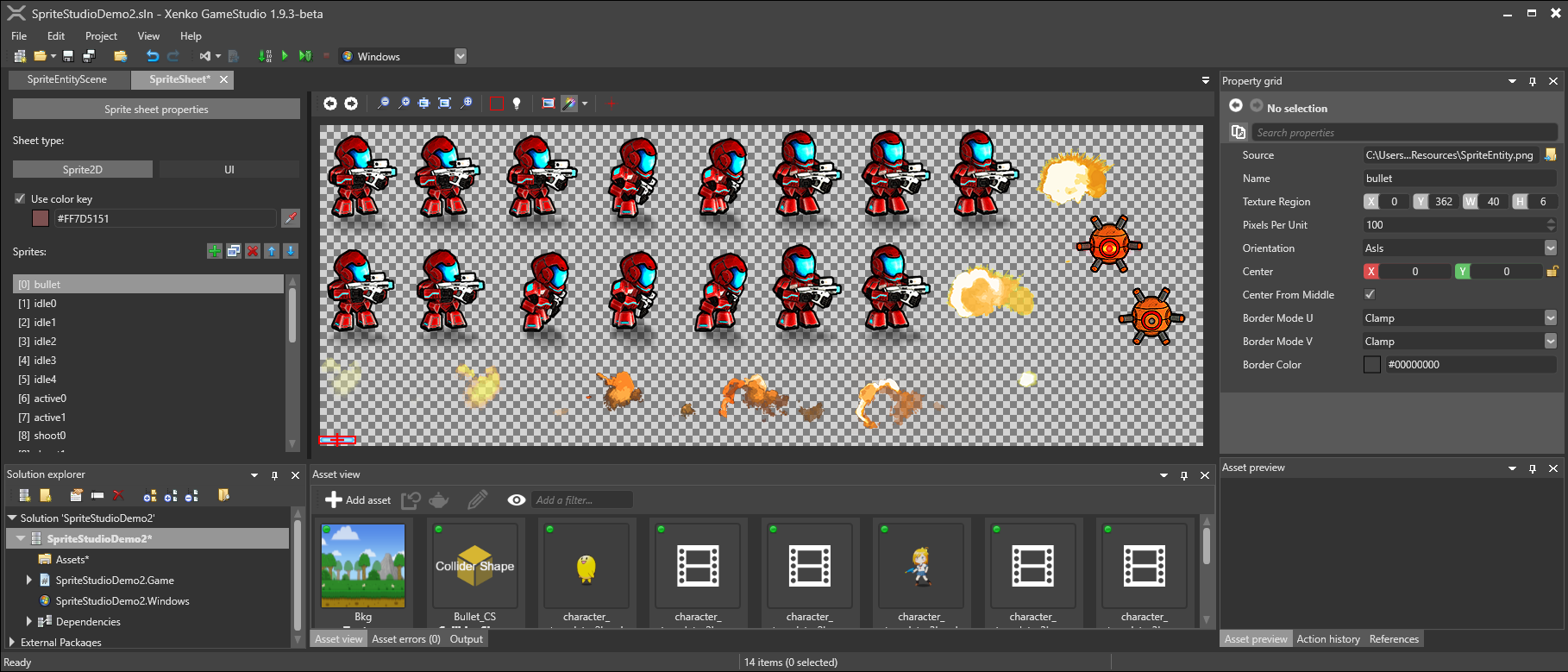Open the Project menu
The width and height of the screenshot is (1568, 672).
pos(101,36)
